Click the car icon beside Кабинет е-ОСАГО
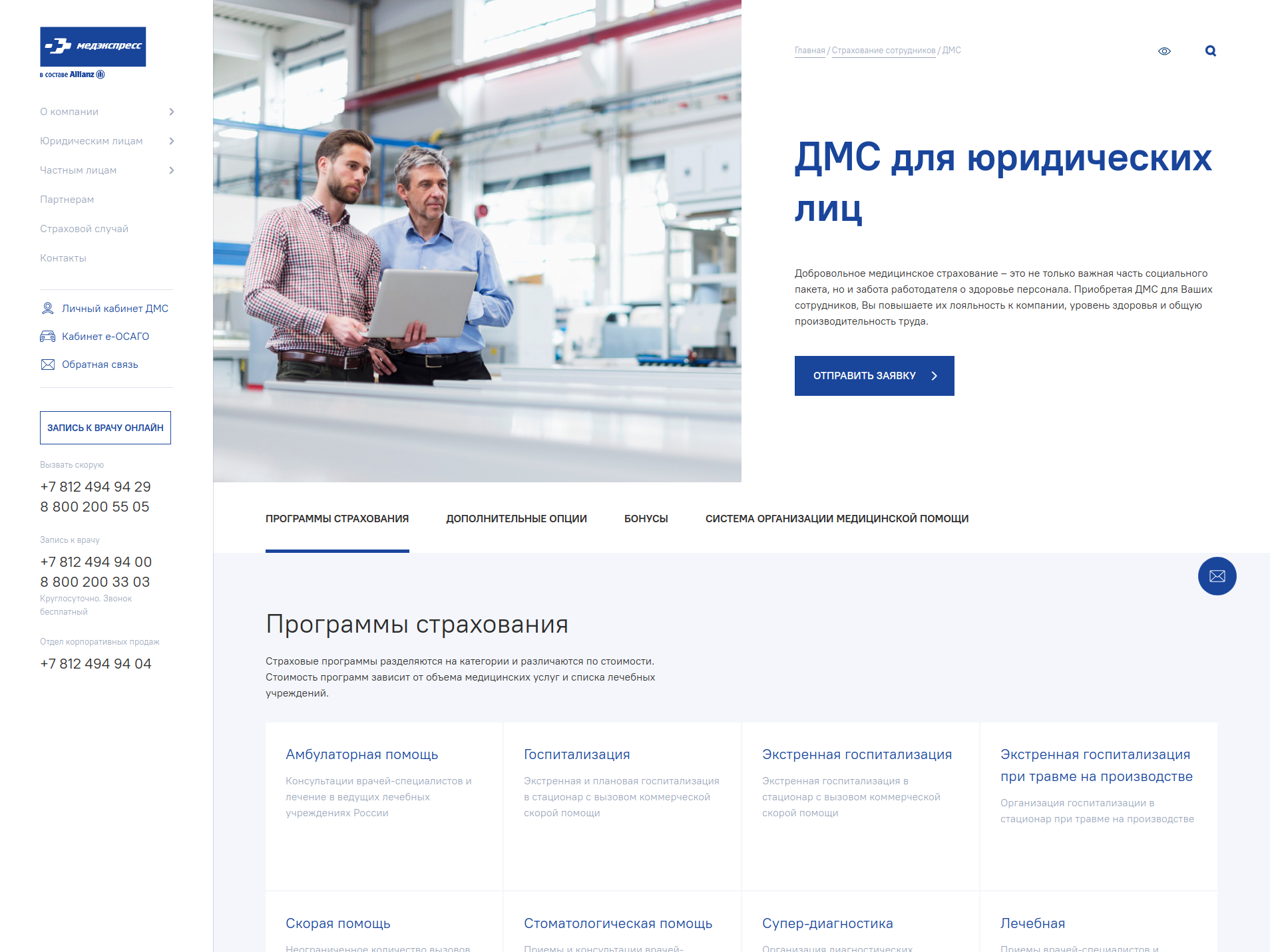Viewport: 1270px width, 952px height. click(48, 337)
